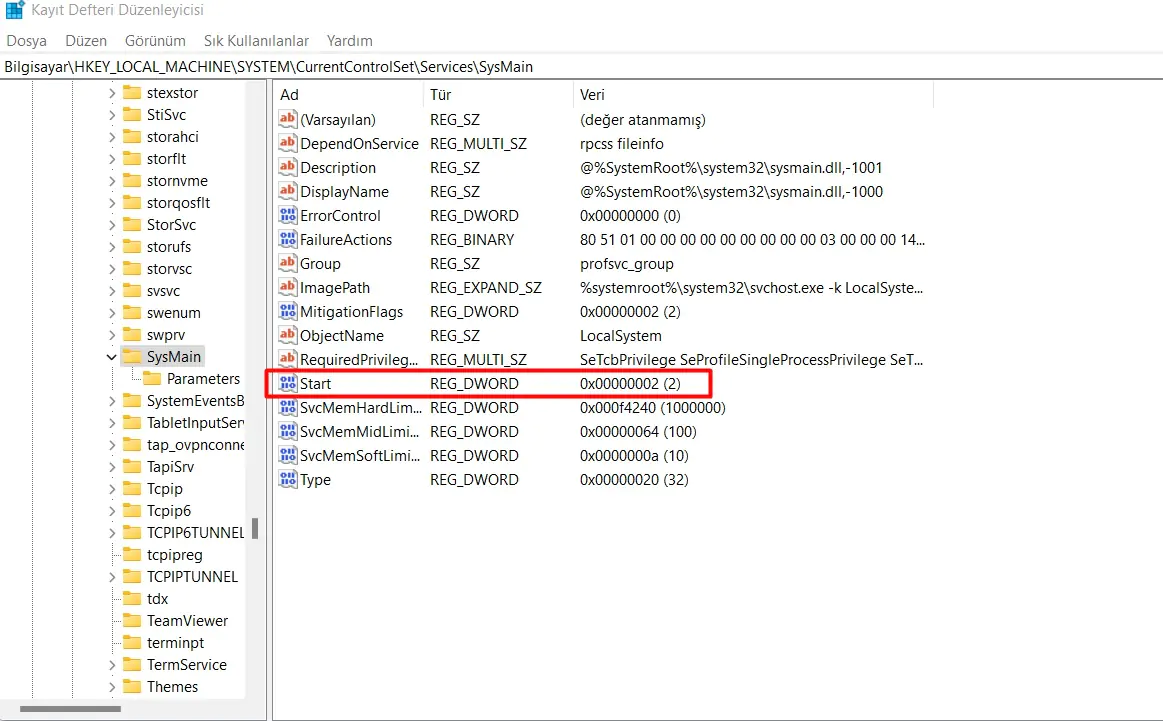Click the Themes folder icon
The width and height of the screenshot is (1163, 721).
pyautogui.click(x=133, y=687)
